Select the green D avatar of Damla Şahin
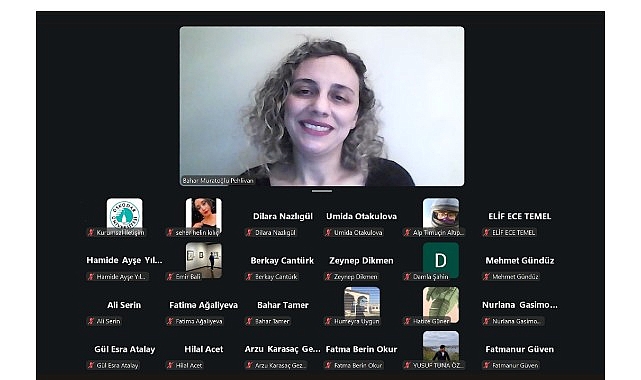 (441, 260)
